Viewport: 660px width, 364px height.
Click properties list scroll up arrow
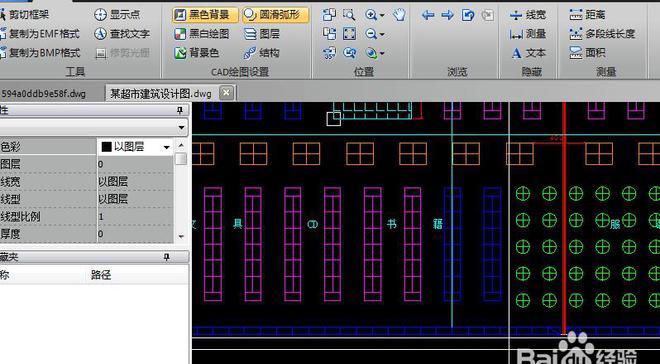(x=181, y=146)
